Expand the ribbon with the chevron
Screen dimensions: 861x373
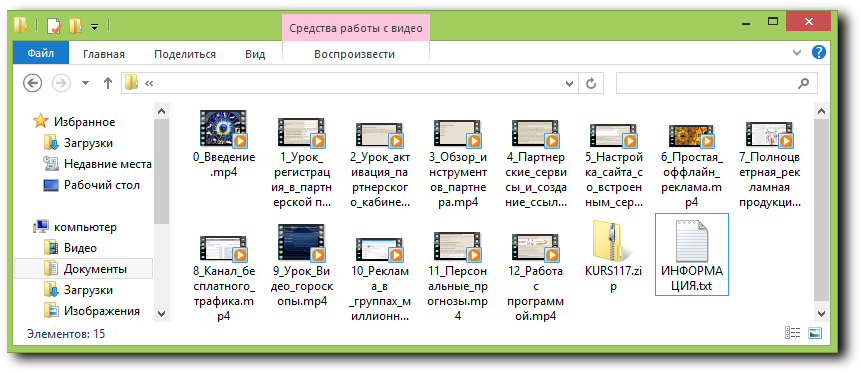pos(797,53)
